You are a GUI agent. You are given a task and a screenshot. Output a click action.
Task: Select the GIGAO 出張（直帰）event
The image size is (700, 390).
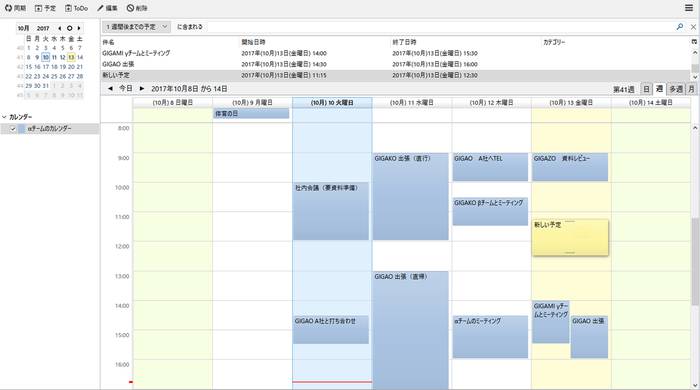[411, 330]
